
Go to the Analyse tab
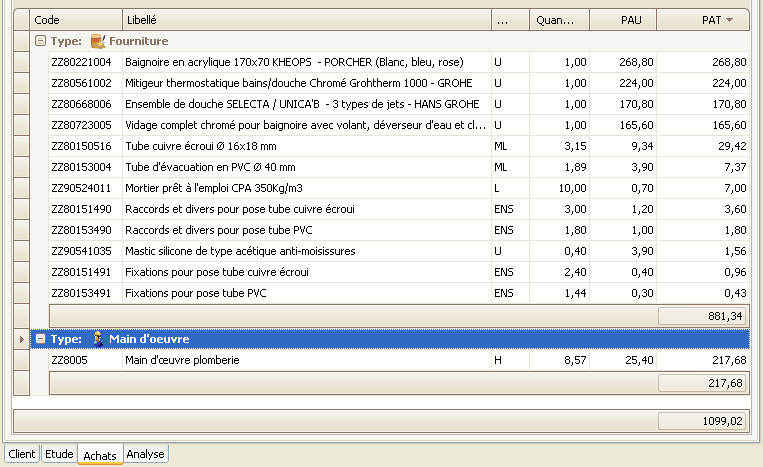[145, 454]
